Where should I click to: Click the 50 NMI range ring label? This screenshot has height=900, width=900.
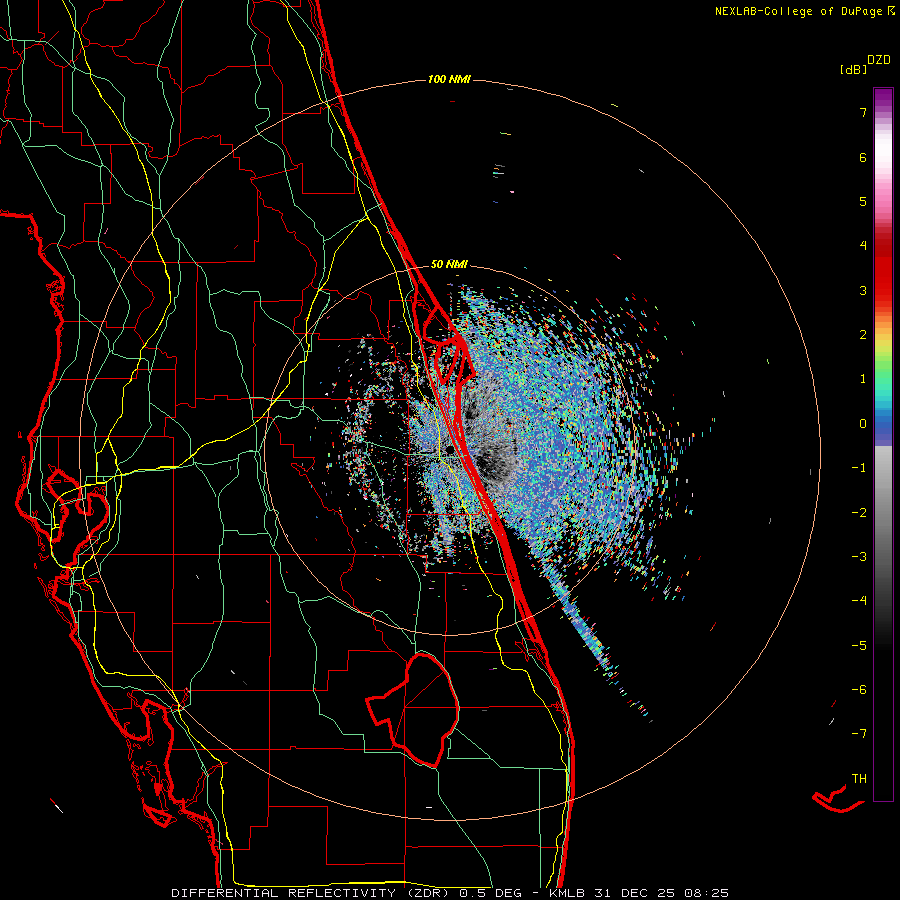(x=449, y=265)
